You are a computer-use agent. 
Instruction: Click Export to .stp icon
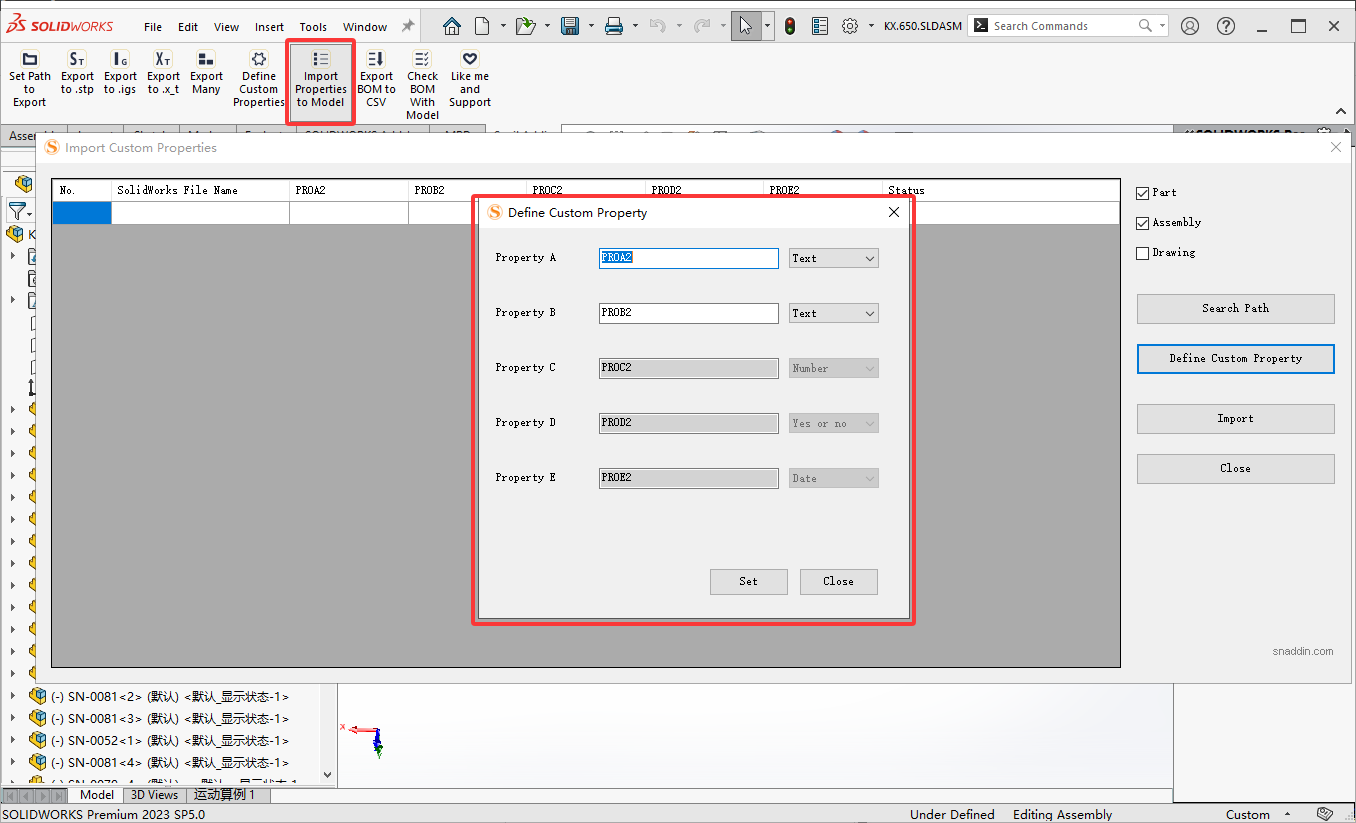(x=77, y=73)
